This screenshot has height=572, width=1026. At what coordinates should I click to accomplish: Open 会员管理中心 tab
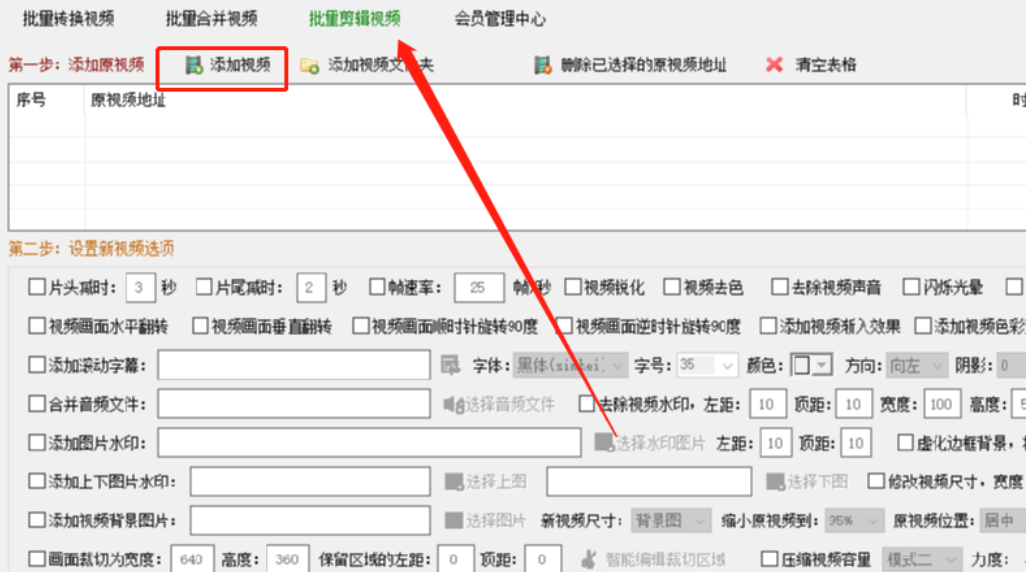point(500,18)
